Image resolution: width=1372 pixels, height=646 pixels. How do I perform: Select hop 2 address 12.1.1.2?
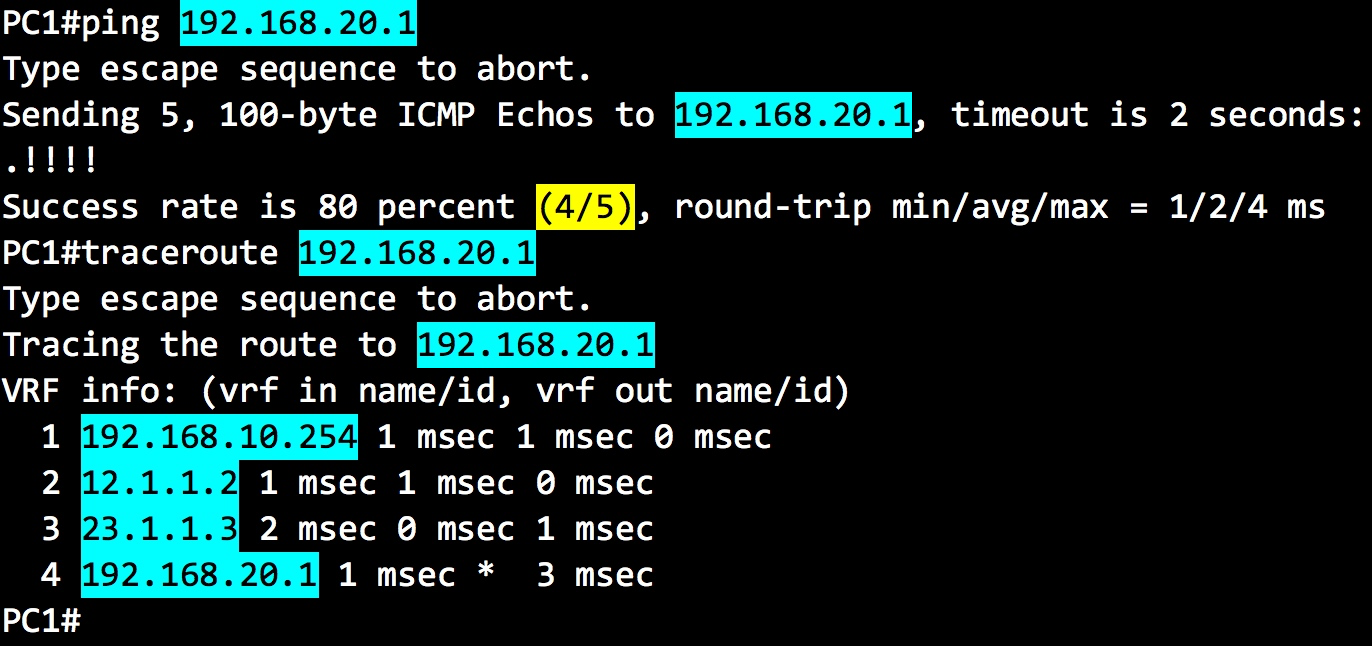[x=160, y=483]
